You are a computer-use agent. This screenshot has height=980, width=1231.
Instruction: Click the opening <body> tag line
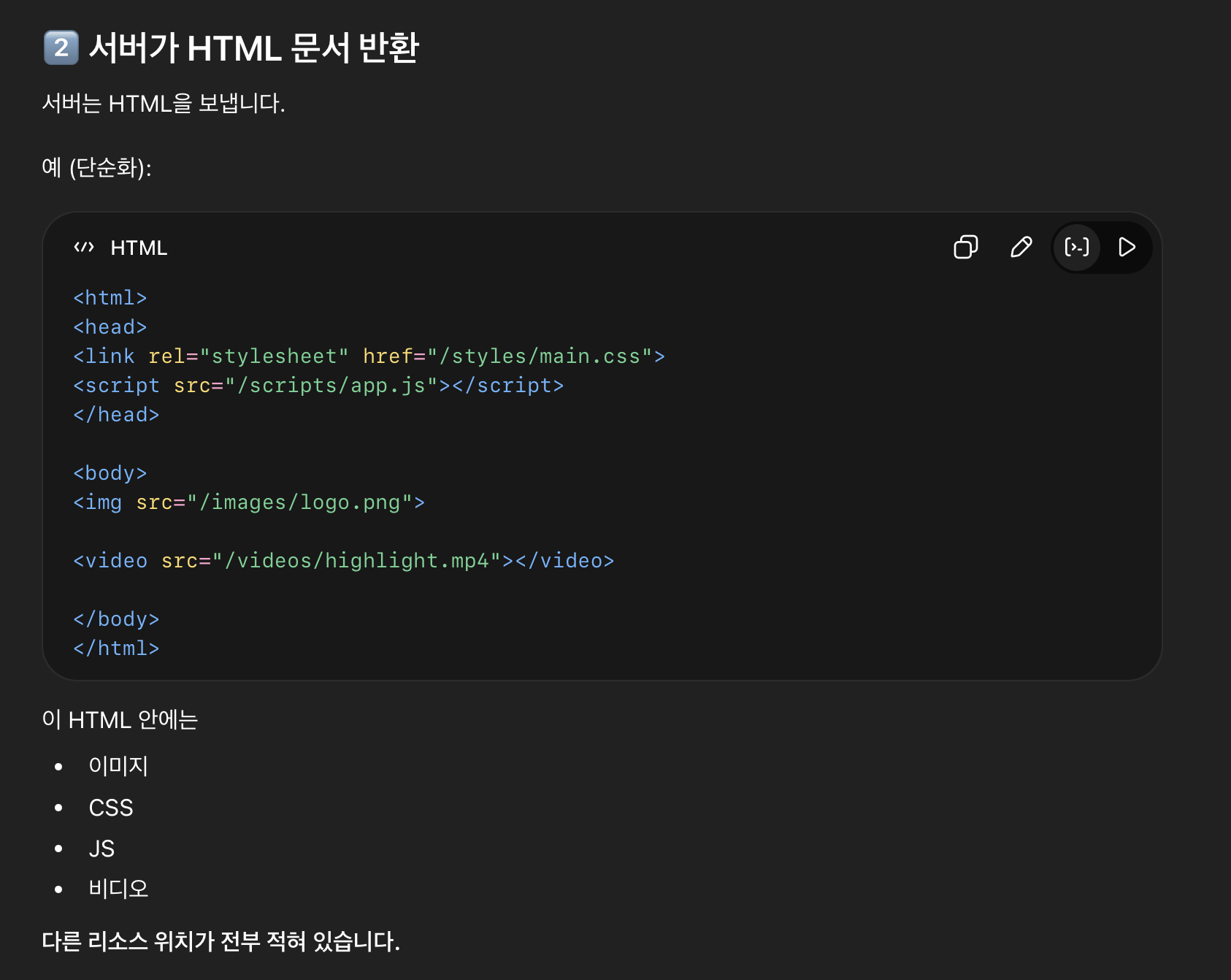110,473
